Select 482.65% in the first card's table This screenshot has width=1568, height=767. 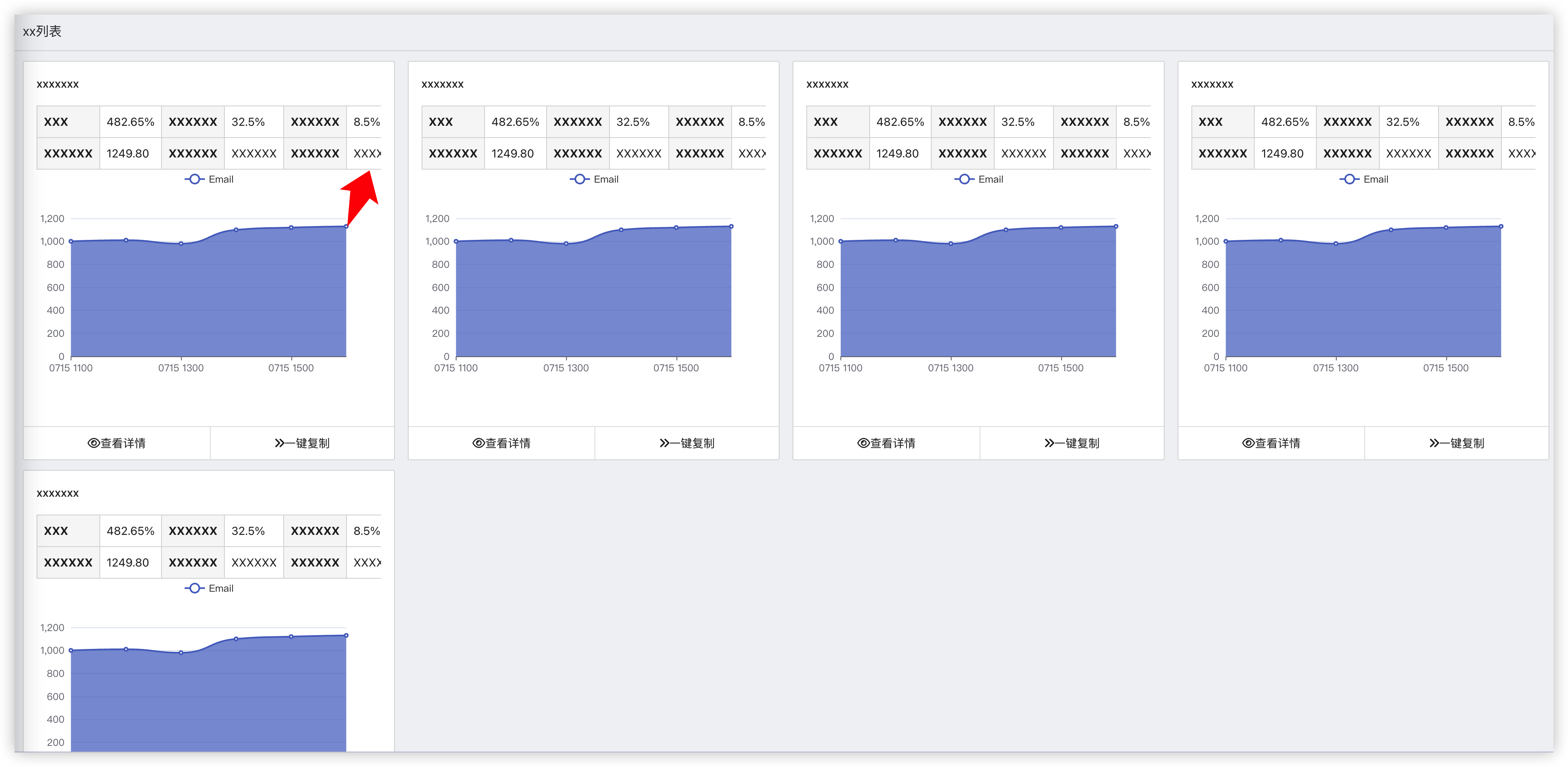(130, 122)
